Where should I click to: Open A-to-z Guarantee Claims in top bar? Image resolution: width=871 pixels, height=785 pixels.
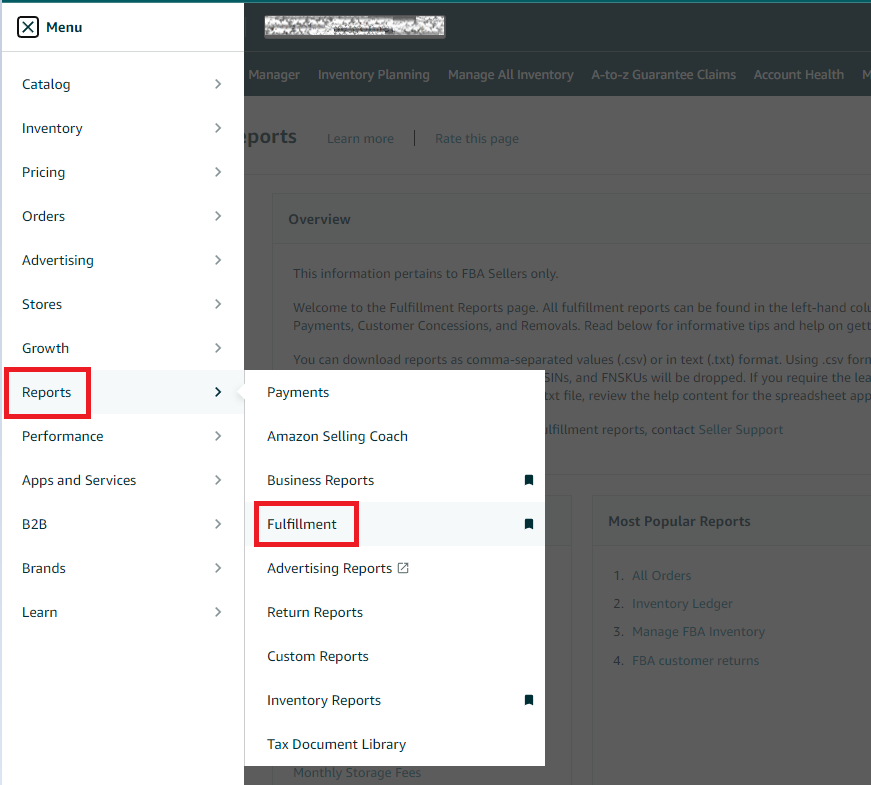tap(663, 74)
